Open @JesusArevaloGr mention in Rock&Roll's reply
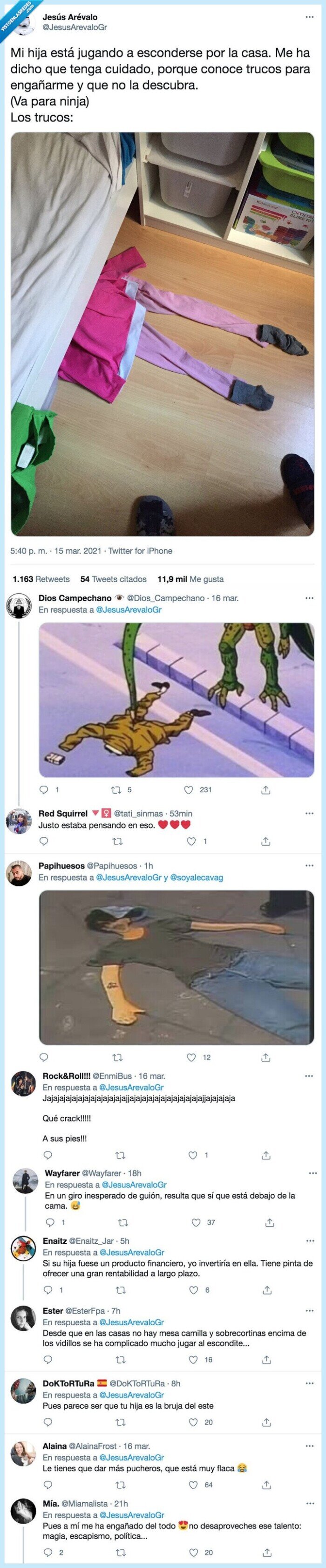This screenshot has height=1568, width=326. 131,1087
